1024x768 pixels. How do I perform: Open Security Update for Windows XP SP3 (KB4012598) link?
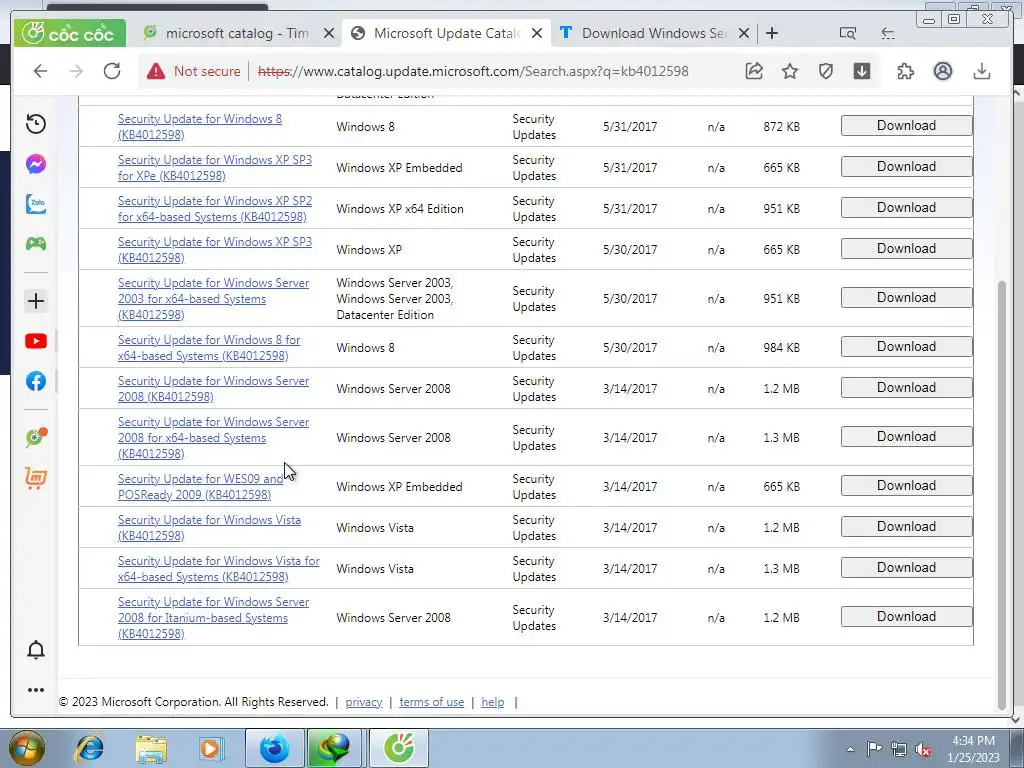click(215, 249)
